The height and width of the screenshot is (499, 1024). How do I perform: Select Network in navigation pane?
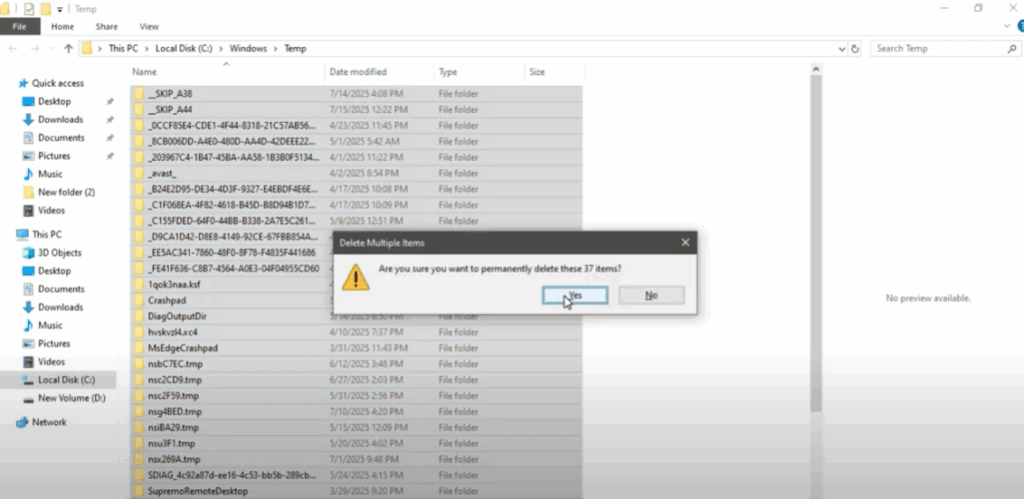pos(49,422)
